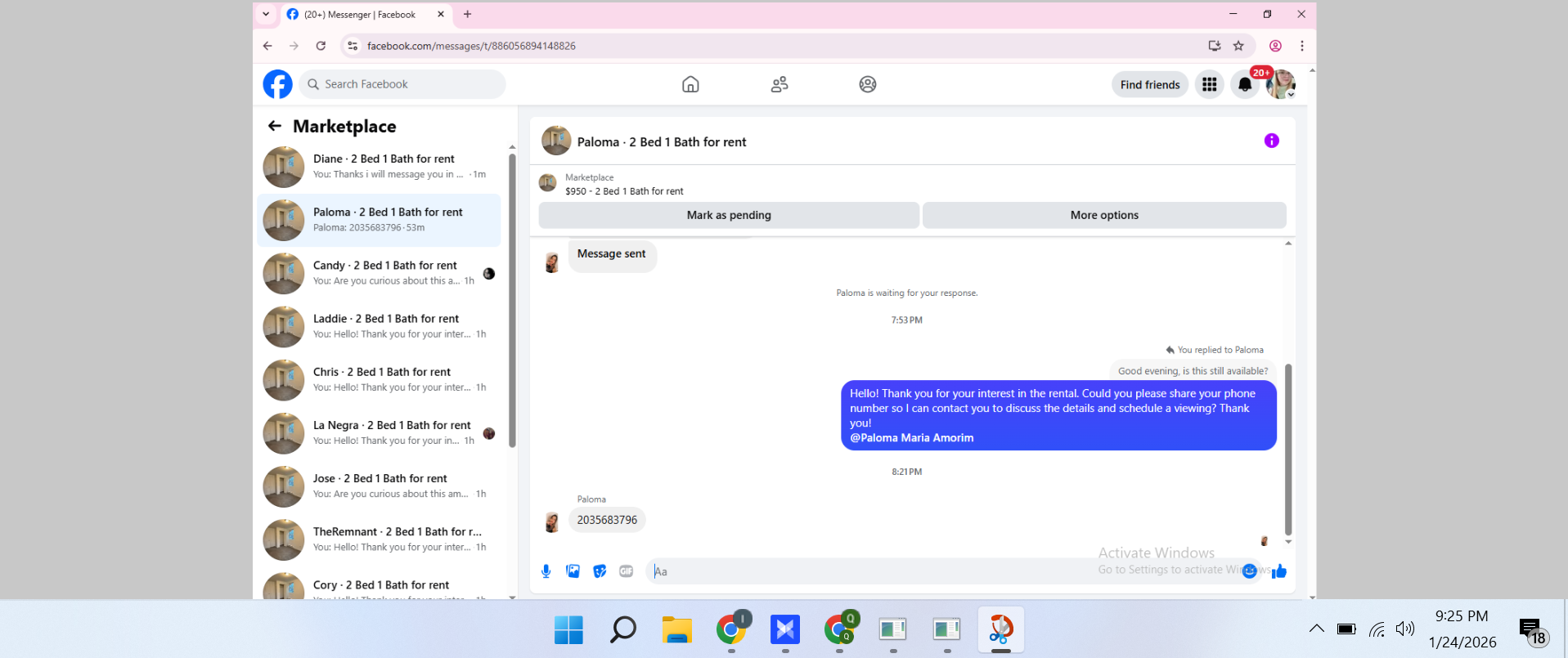This screenshot has height=658, width=1568.
Task: Open More options for the listing
Action: tap(1104, 215)
